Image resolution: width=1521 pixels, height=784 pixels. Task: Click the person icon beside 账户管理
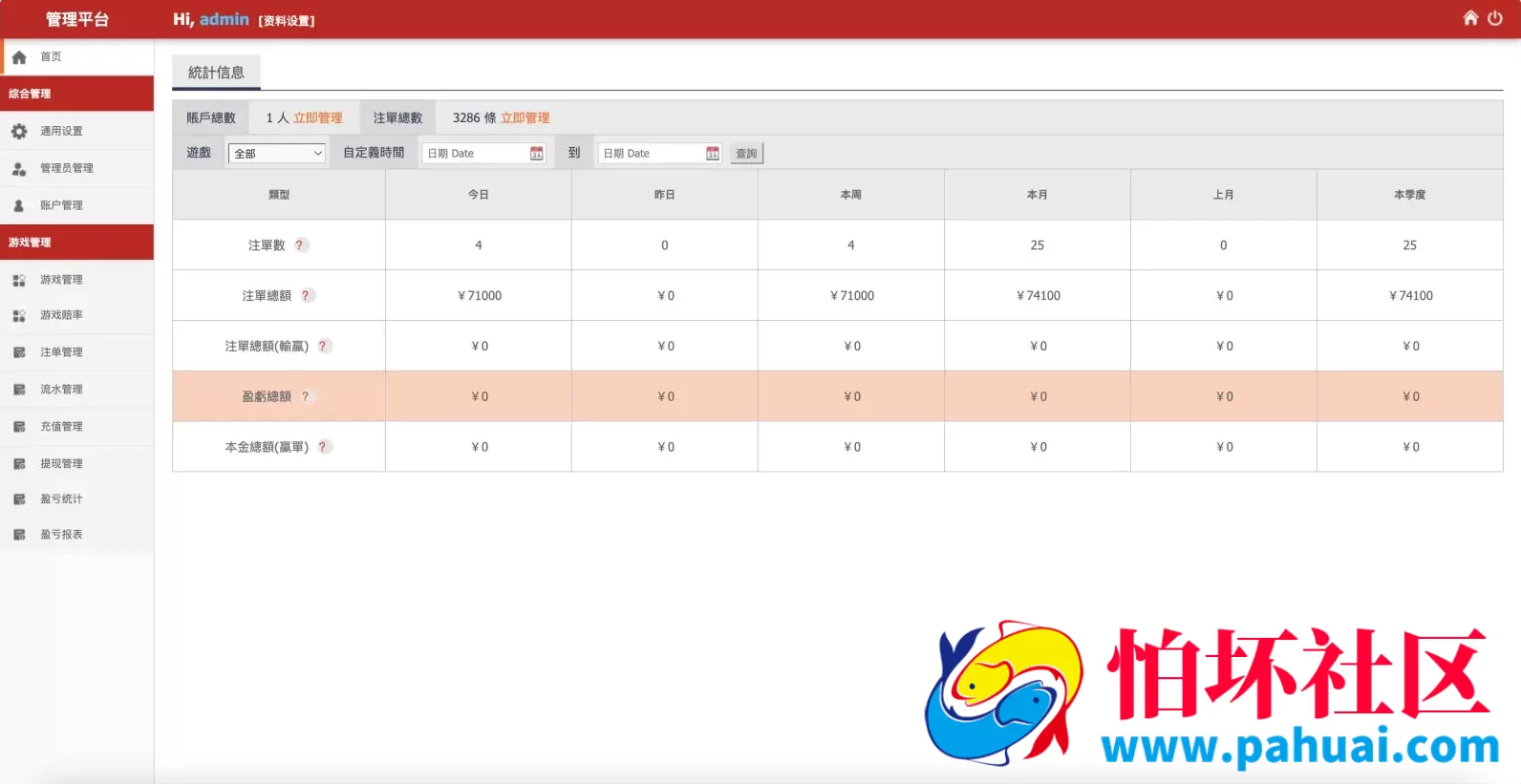pos(19,205)
